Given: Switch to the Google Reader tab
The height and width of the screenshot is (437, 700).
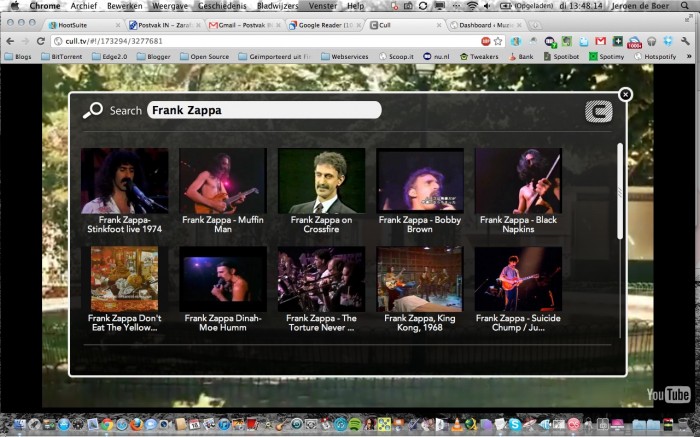Looking at the screenshot, I should point(325,25).
